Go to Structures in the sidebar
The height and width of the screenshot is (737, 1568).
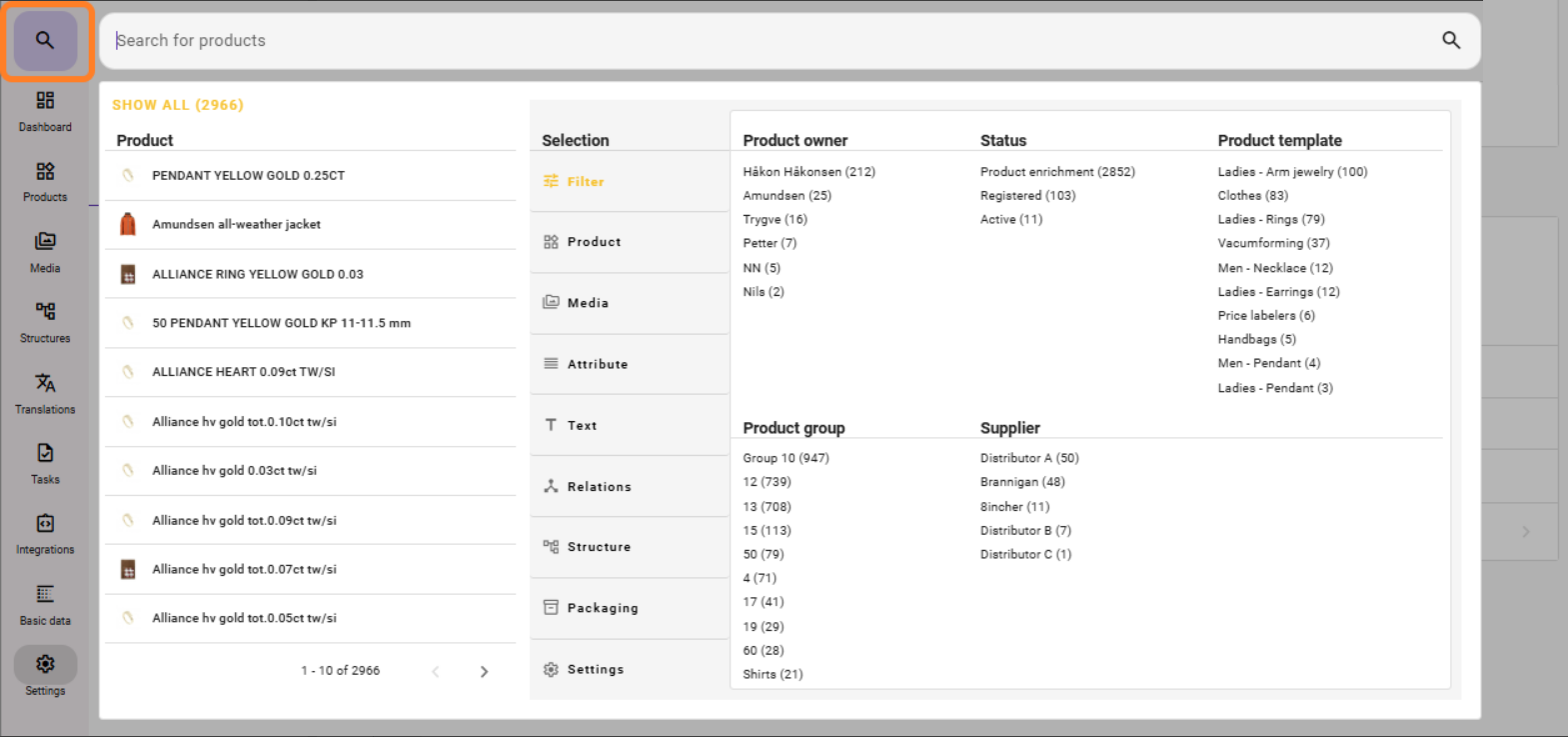pos(45,322)
